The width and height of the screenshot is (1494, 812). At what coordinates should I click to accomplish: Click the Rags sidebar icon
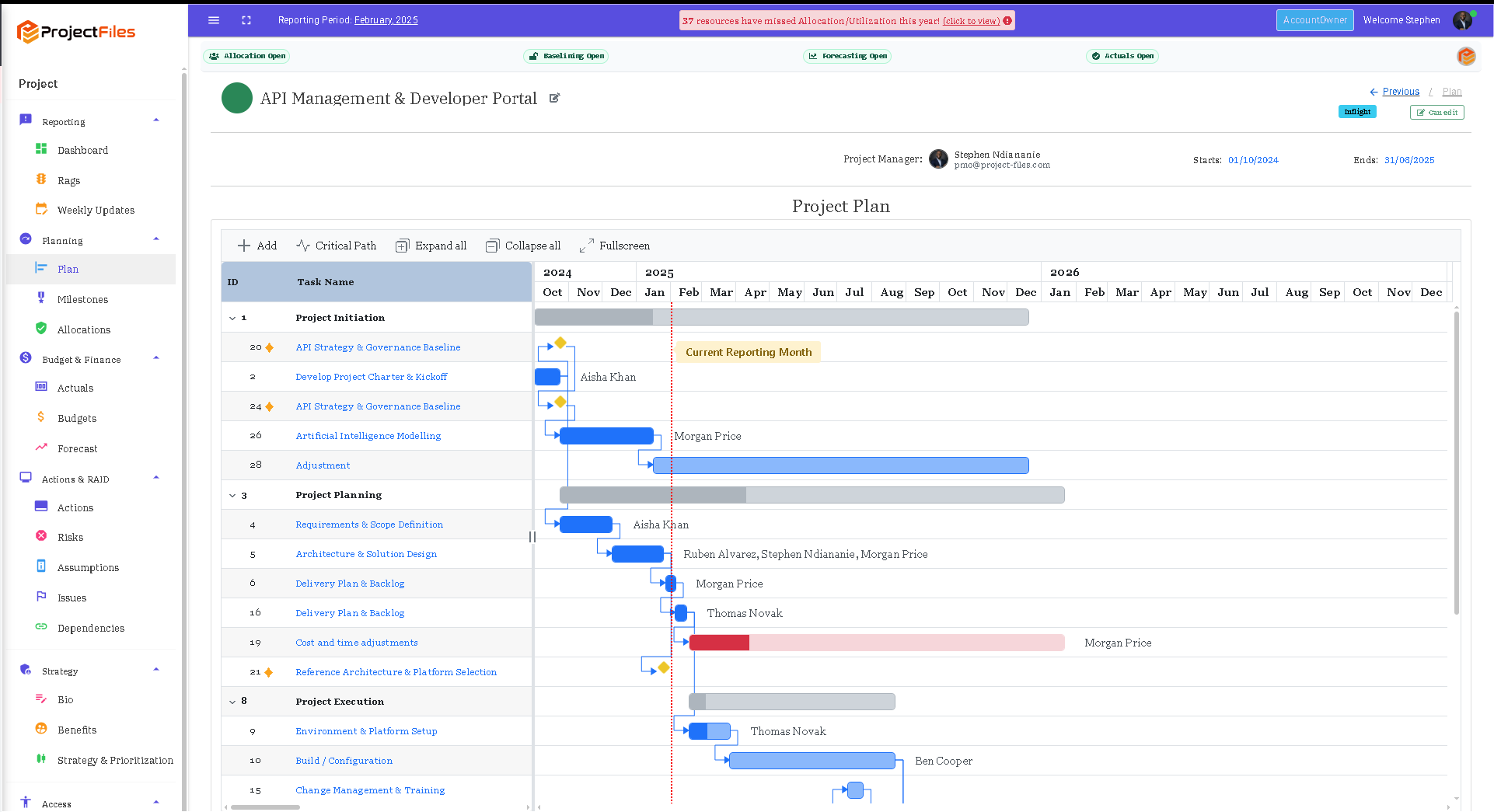[41, 179]
